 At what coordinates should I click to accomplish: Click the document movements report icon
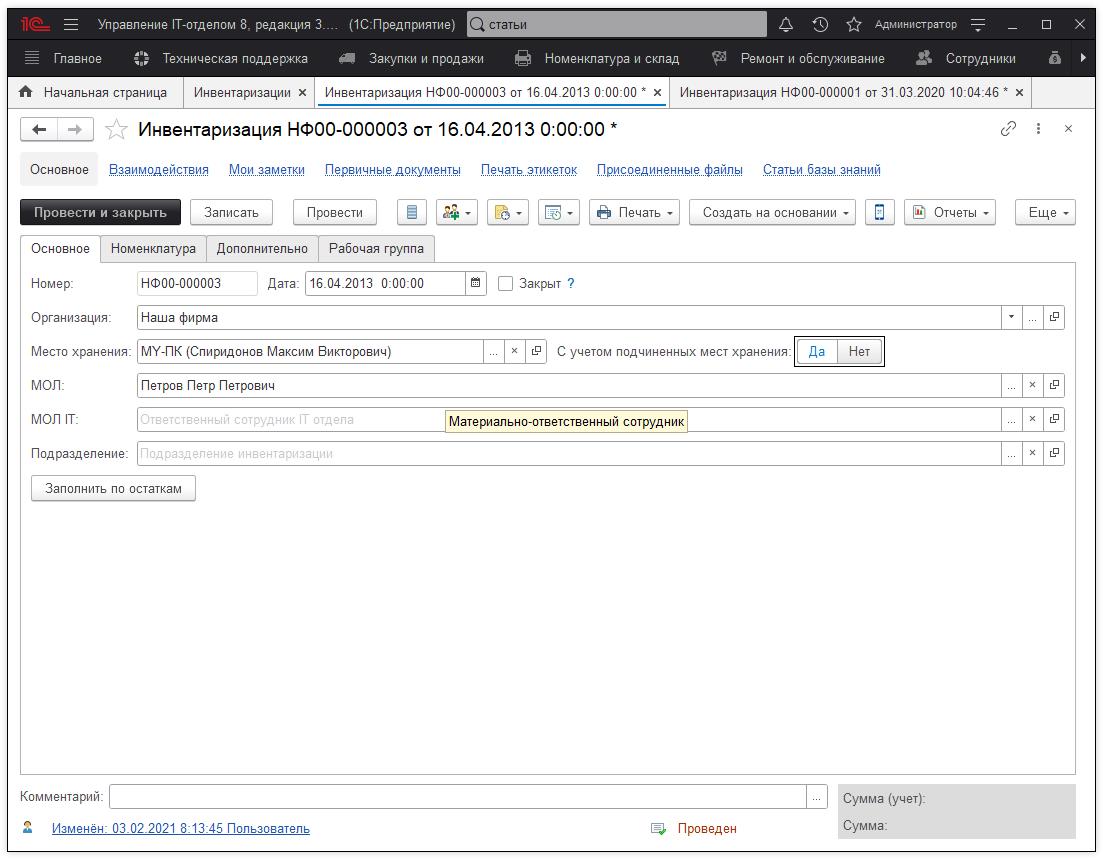(x=412, y=212)
